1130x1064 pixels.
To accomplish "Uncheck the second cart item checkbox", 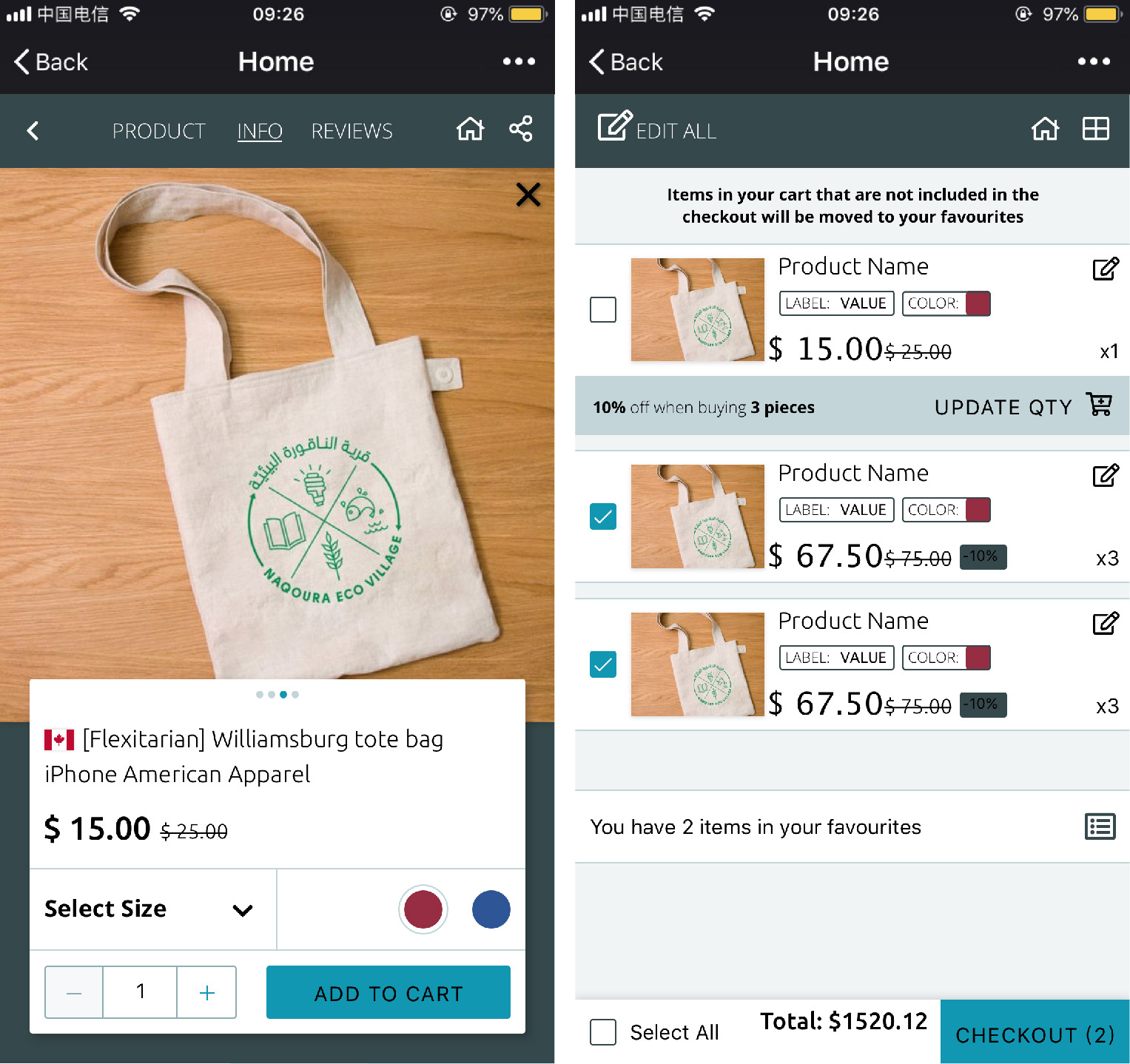I will (603, 516).
